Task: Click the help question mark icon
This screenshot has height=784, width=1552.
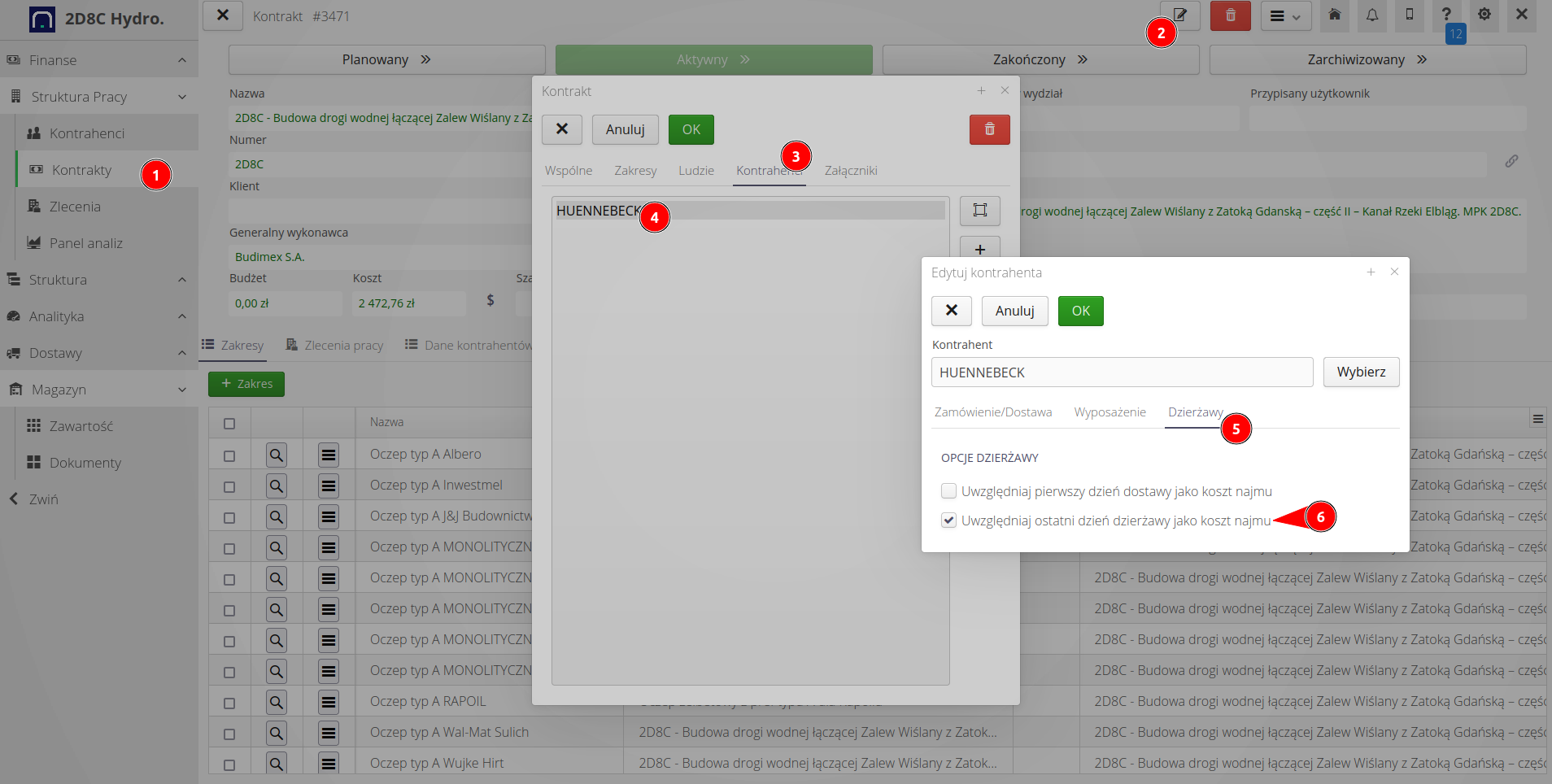Action: pyautogui.click(x=1446, y=15)
